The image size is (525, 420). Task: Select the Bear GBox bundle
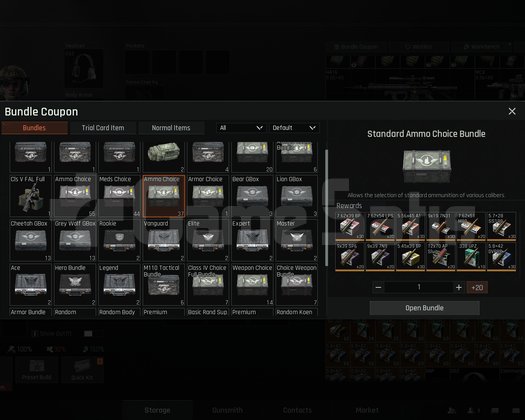252,196
